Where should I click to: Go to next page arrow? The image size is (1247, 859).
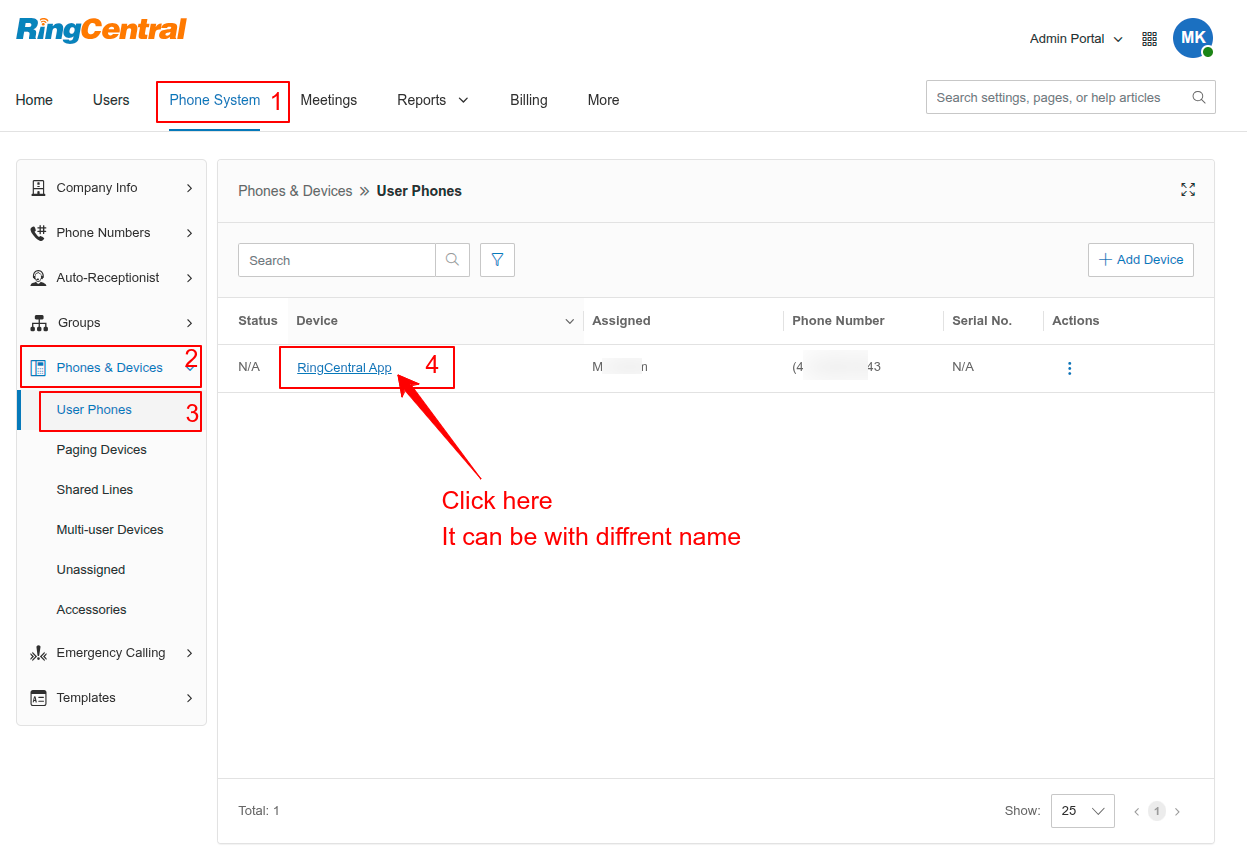click(1177, 811)
